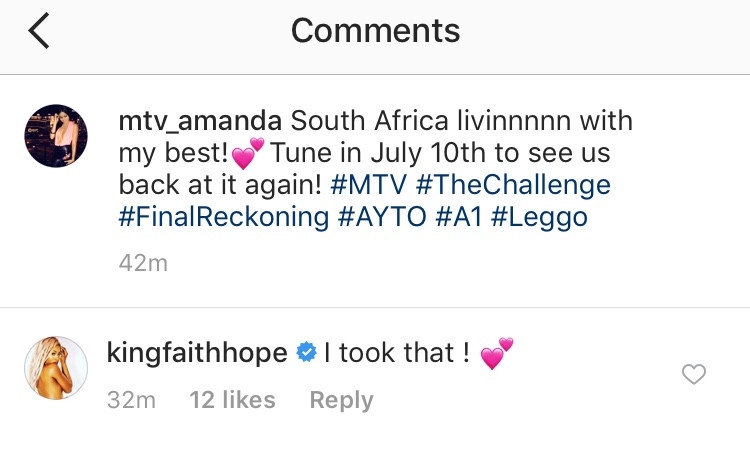750x454 pixels.
Task: Reply to kingfaithhope's comment
Action: pyautogui.click(x=341, y=400)
